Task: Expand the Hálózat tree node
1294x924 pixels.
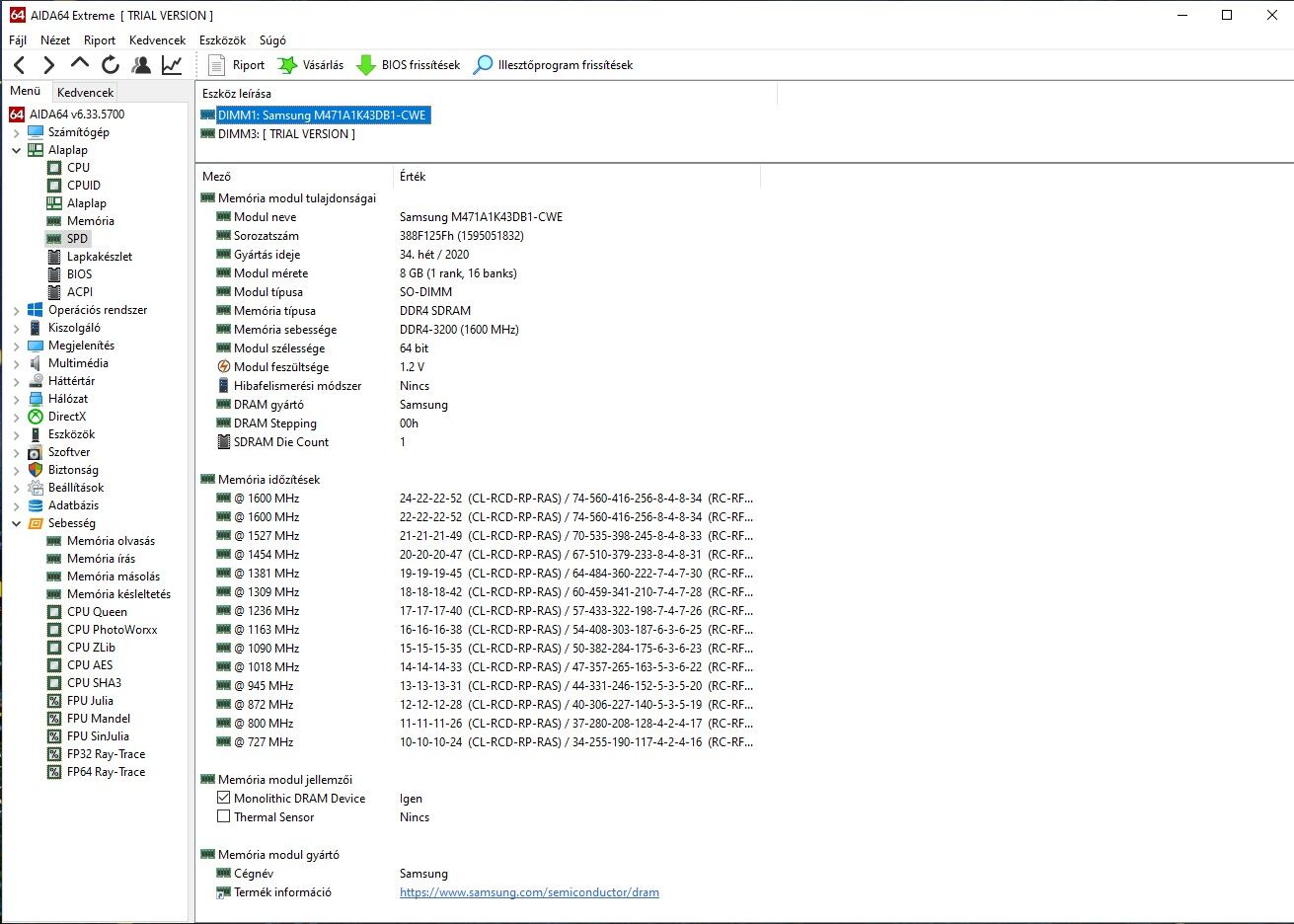Action: [x=16, y=399]
